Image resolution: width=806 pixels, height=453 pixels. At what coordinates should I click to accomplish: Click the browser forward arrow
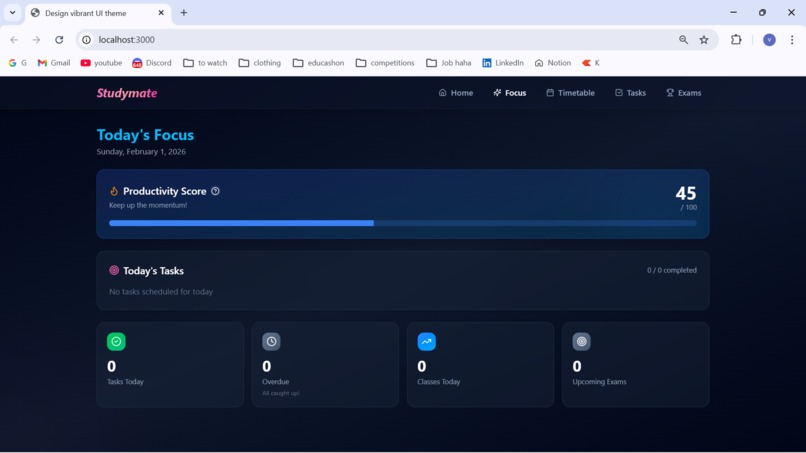click(x=36, y=40)
